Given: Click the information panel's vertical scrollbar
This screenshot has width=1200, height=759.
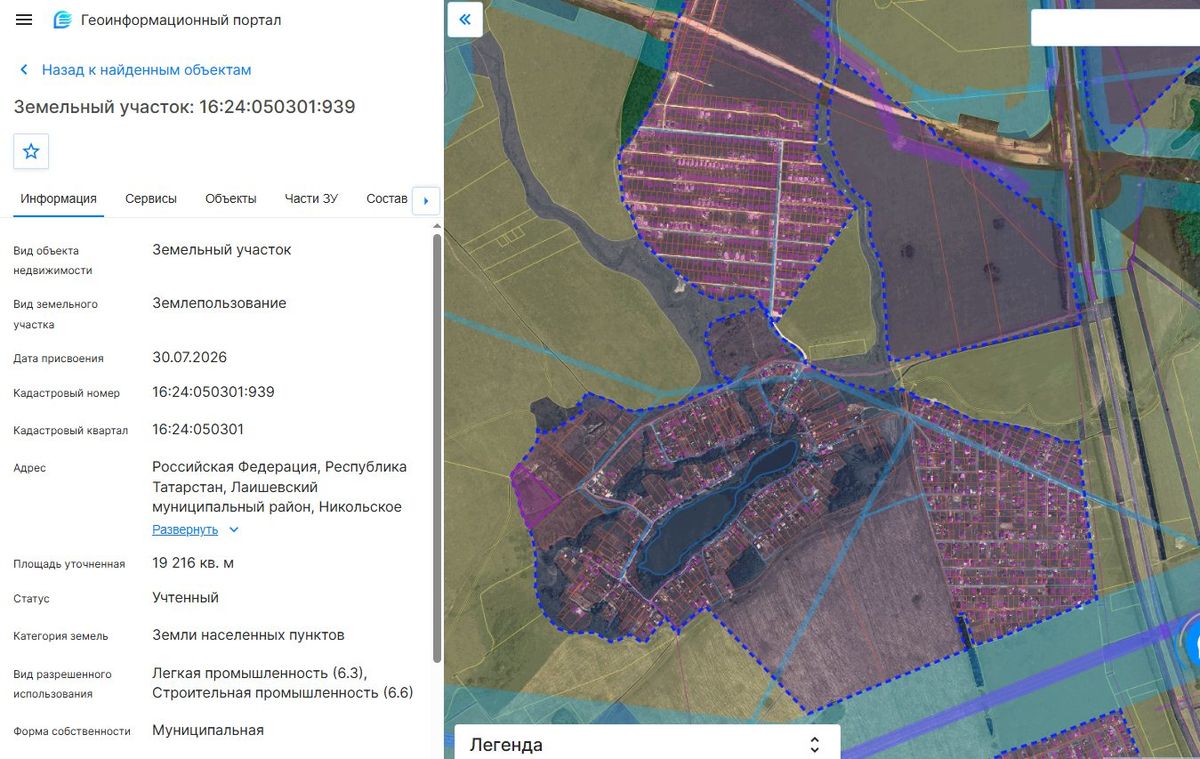Looking at the screenshot, I should pos(437,447).
